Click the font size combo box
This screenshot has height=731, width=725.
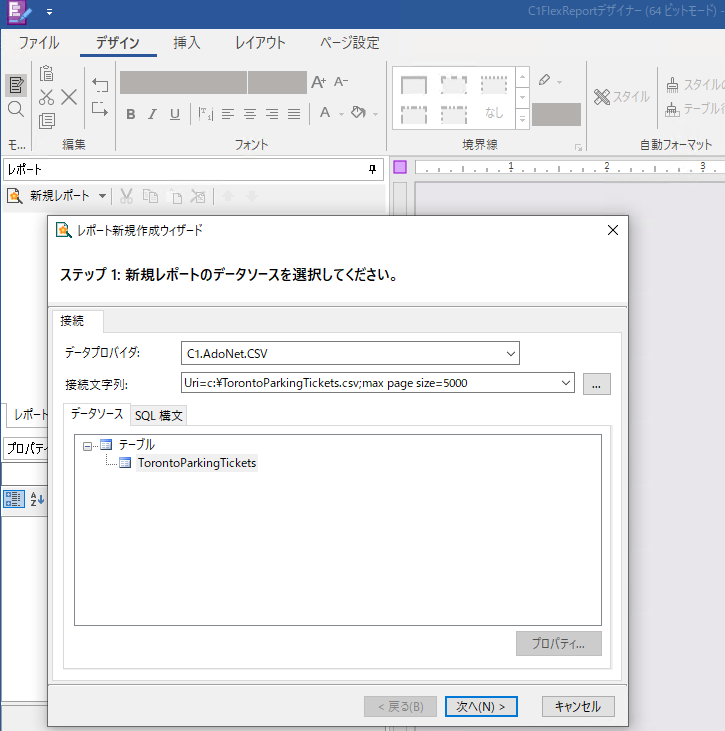pyautogui.click(x=277, y=83)
